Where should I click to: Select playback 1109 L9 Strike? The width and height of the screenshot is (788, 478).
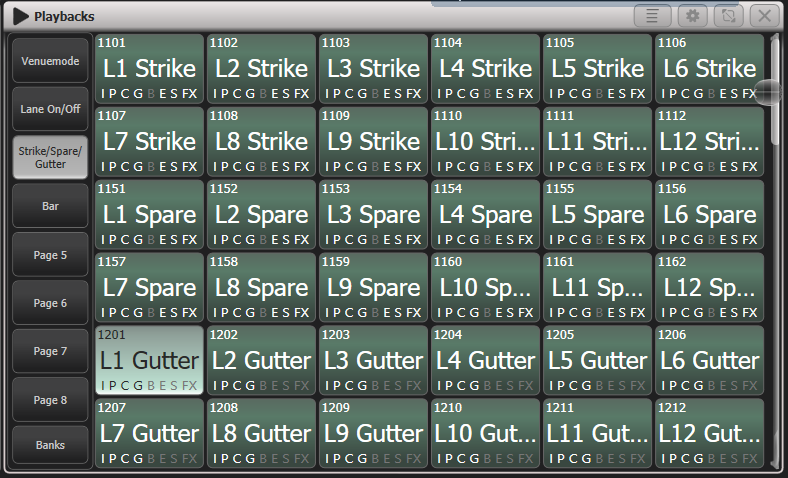373,142
